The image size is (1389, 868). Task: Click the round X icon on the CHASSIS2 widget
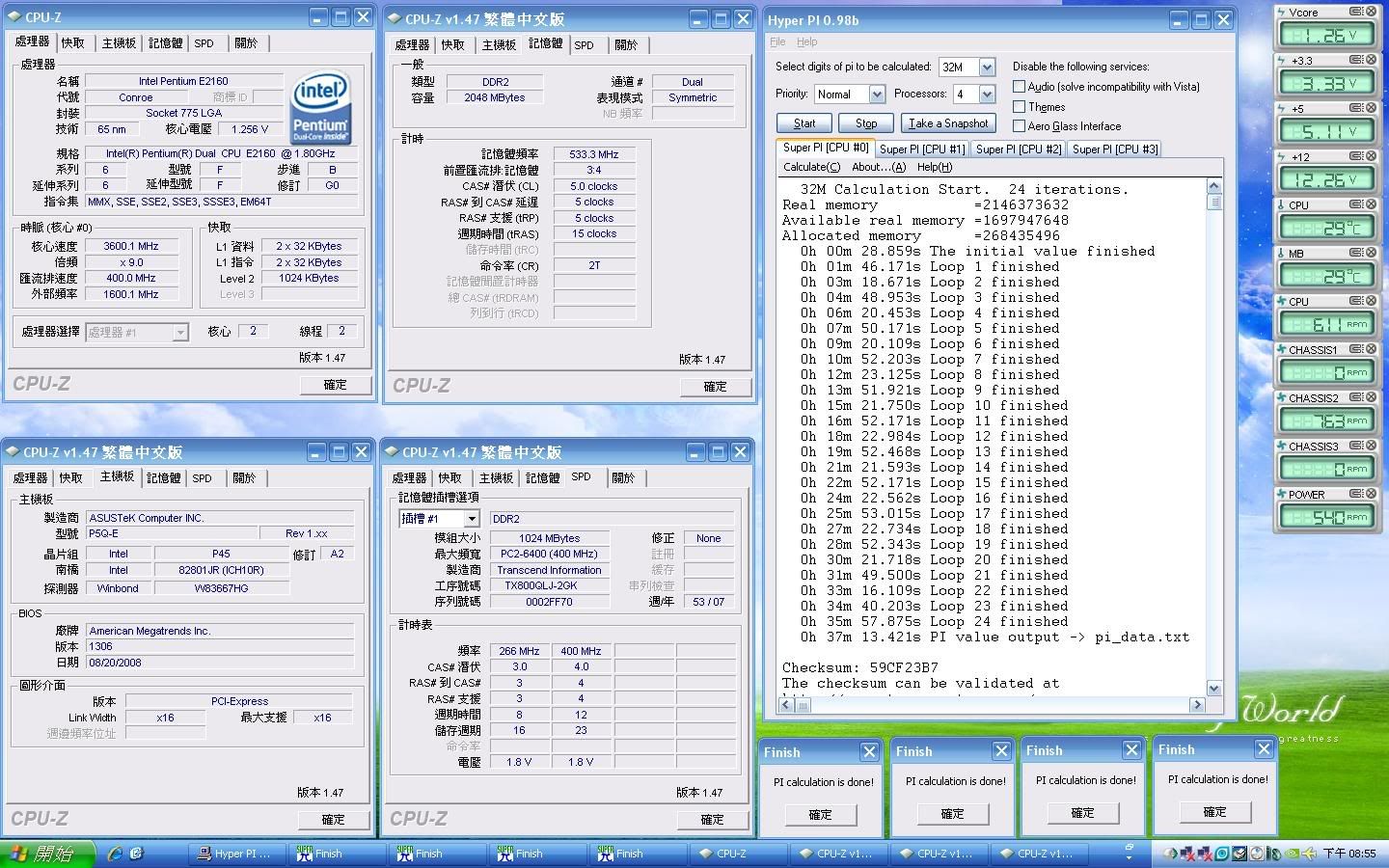1370,397
